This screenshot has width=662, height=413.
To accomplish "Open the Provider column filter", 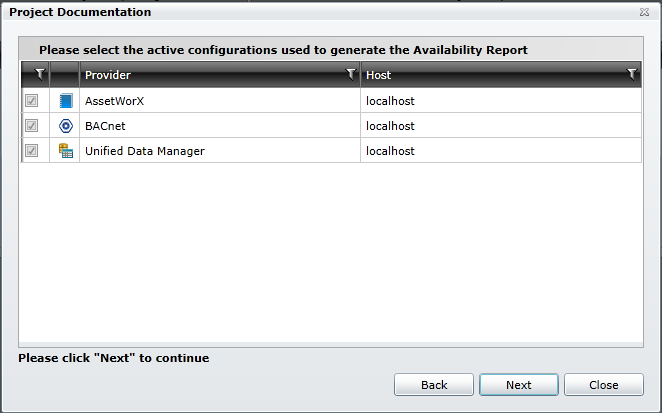I will [x=350, y=74].
